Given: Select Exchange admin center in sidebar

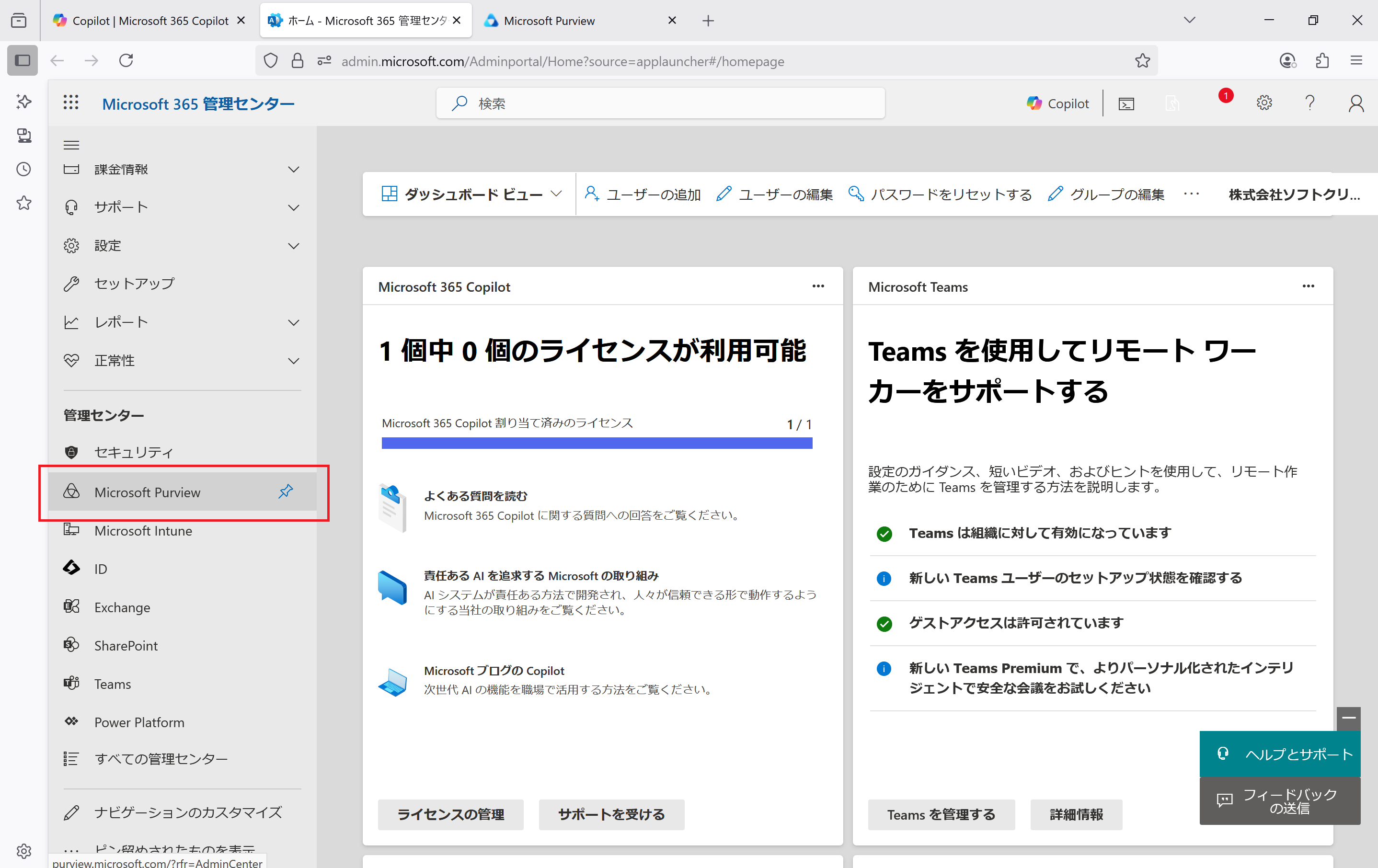Looking at the screenshot, I should [x=121, y=607].
